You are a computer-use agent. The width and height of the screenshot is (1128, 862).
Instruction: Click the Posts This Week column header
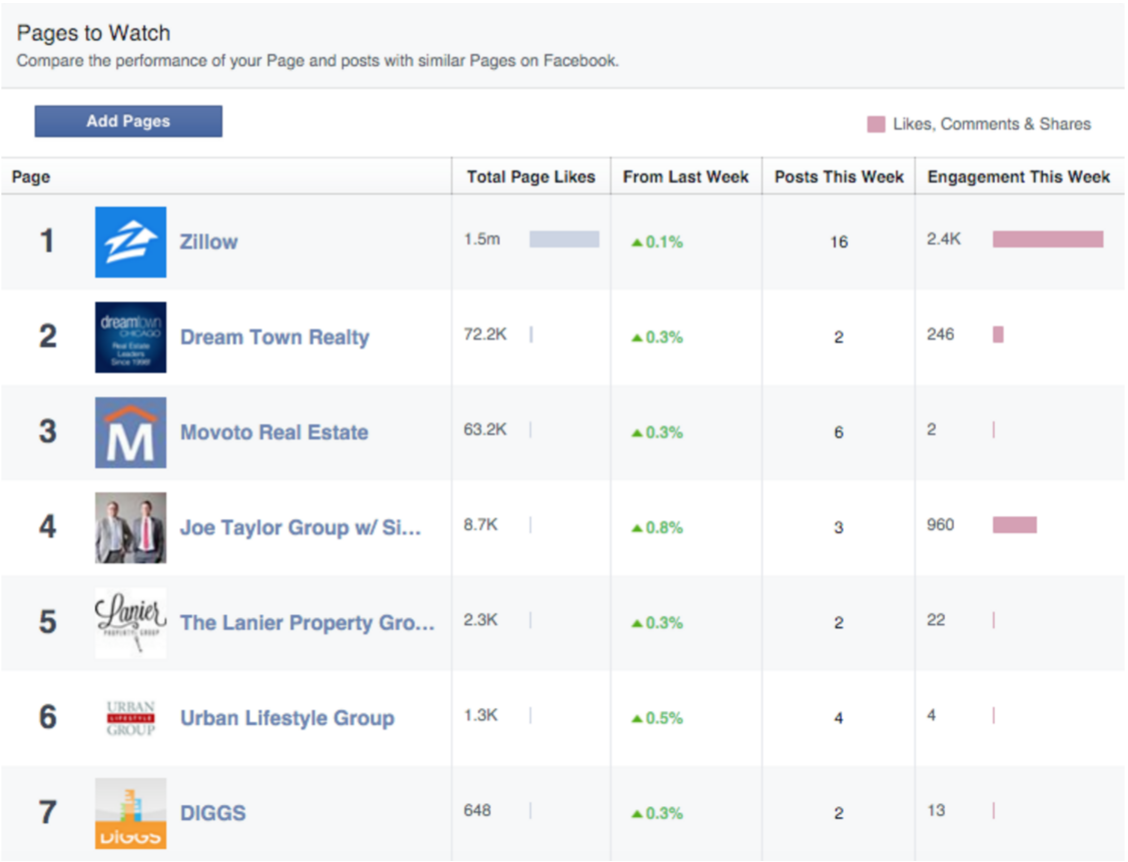tap(839, 177)
